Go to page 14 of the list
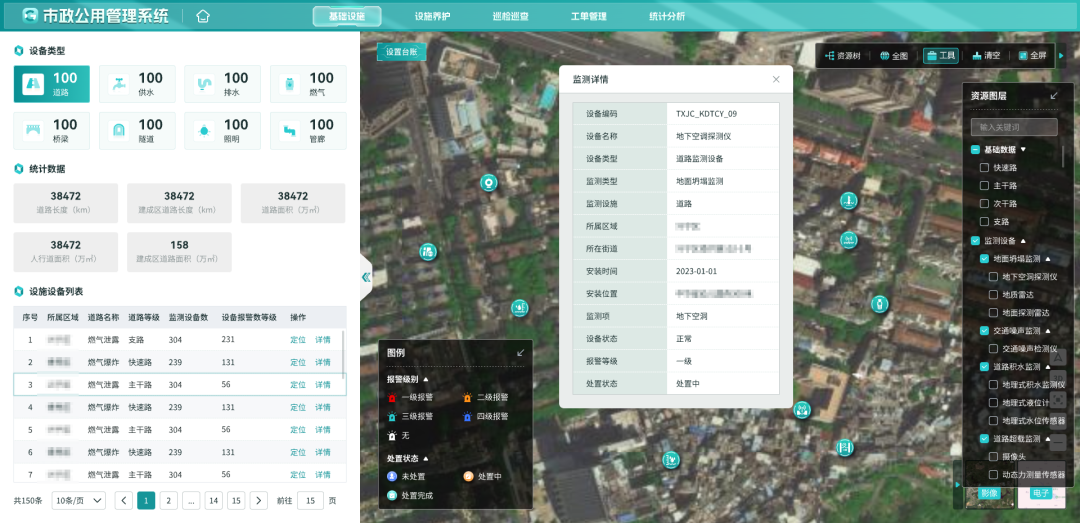The image size is (1080, 523). point(214,500)
